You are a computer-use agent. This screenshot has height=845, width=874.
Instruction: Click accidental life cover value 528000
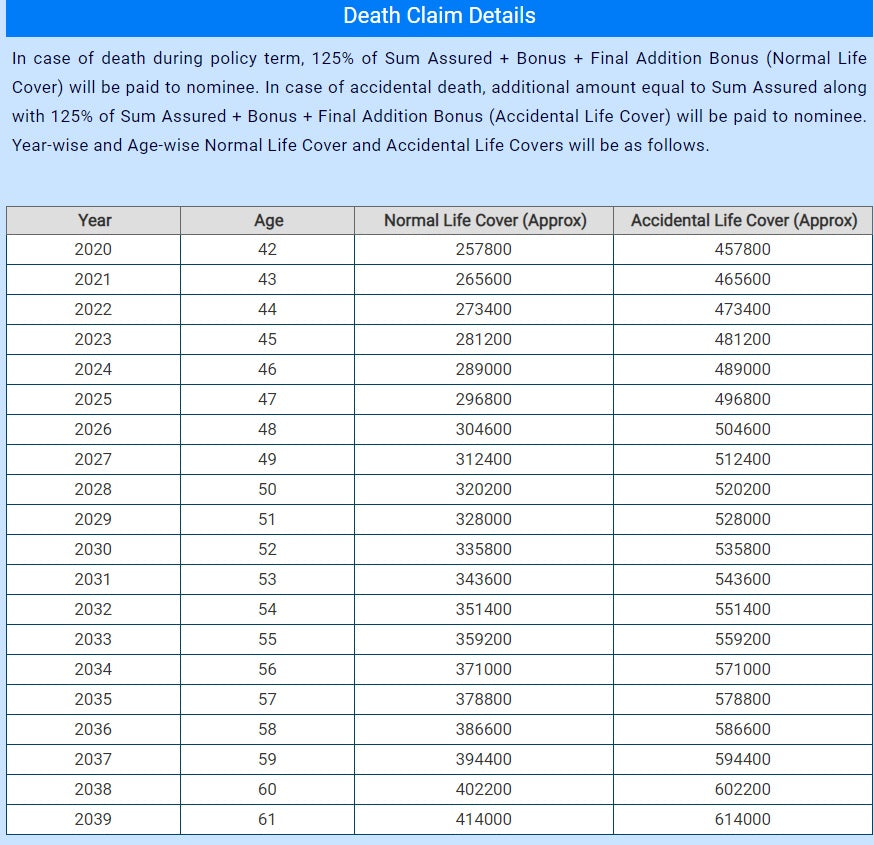pyautogui.click(x=743, y=520)
